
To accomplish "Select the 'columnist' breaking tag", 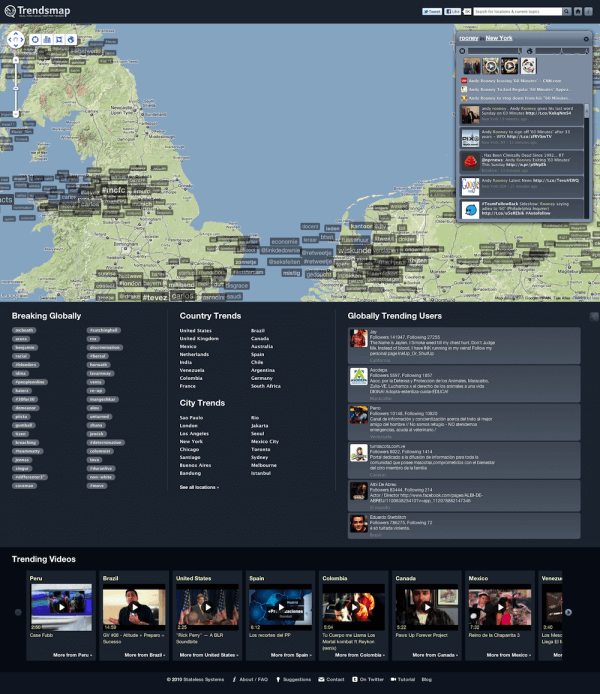I will coord(100,451).
